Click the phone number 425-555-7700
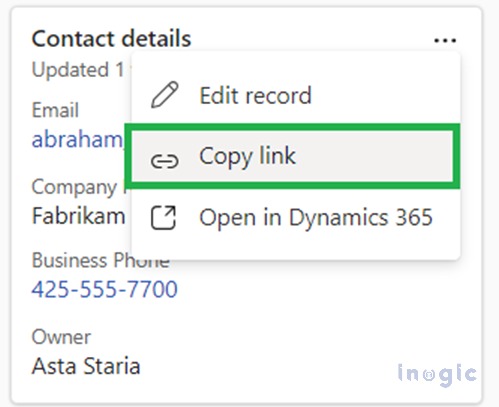Screen dimensions: 499x407 104,289
